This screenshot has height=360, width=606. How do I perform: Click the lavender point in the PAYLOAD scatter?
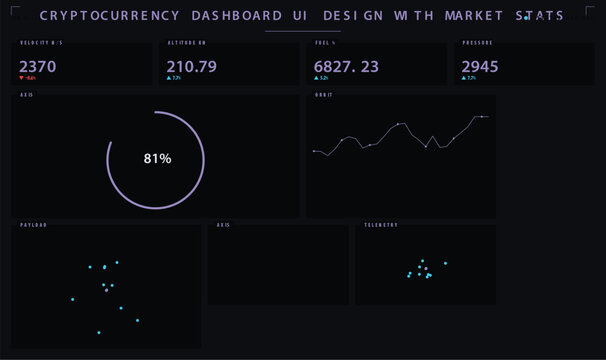[106, 290]
